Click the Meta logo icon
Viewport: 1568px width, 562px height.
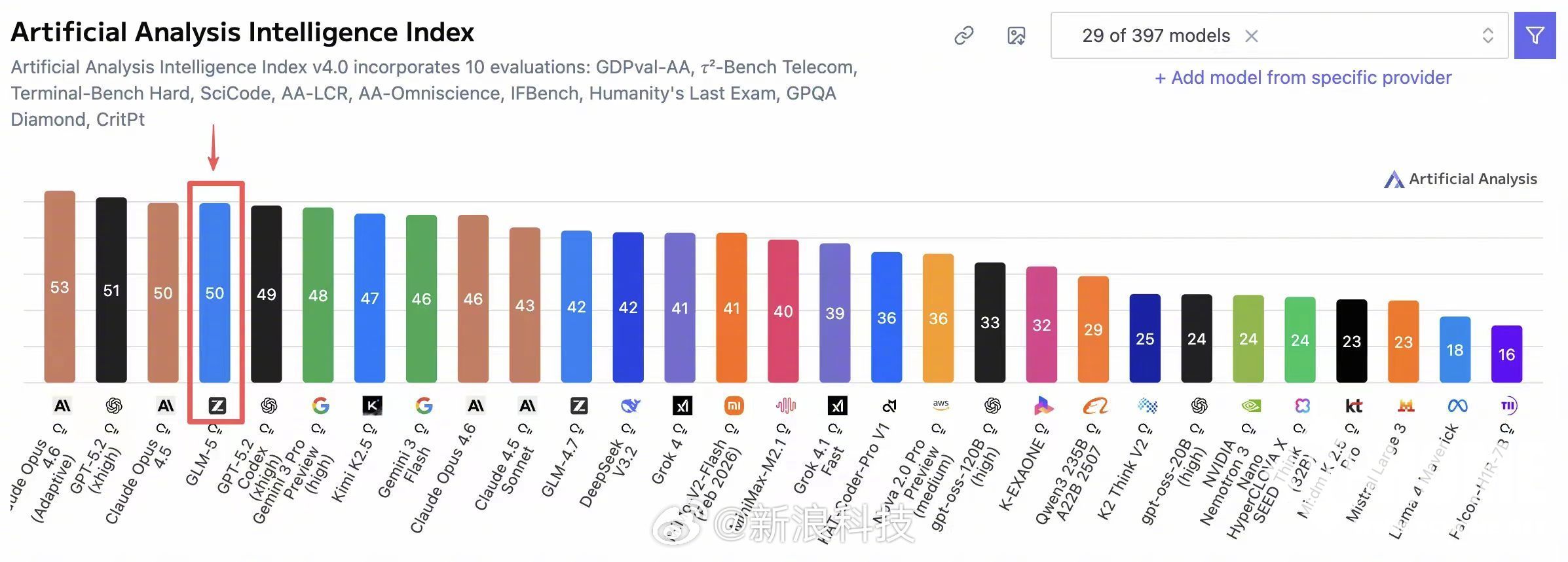[1457, 406]
